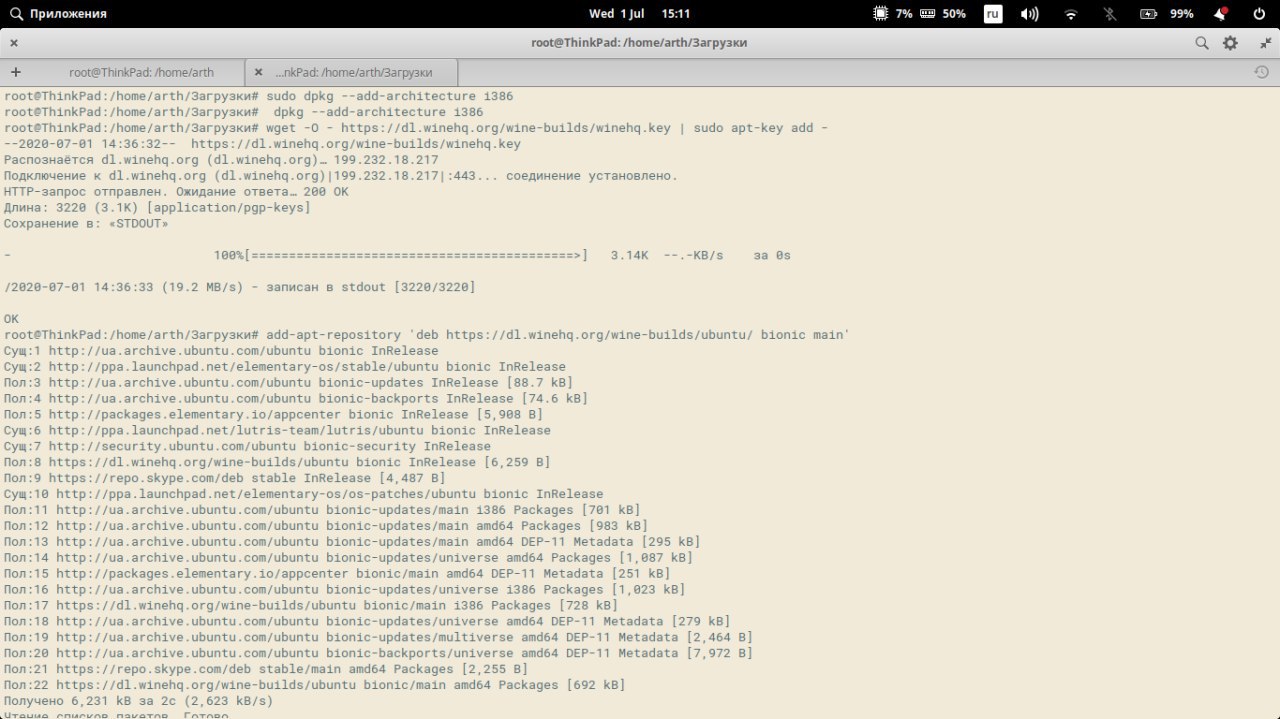
Task: Click the 'Пол:8' dl.winehq.org InRelease line
Action: 277,462
